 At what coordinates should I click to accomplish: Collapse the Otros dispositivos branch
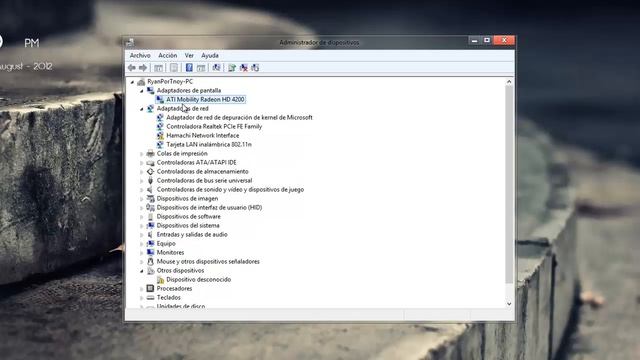142,271
